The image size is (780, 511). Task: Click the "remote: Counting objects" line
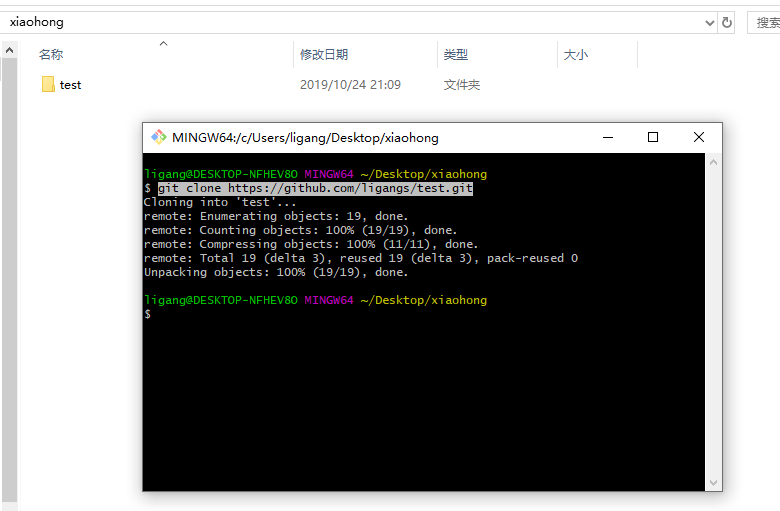coord(300,230)
